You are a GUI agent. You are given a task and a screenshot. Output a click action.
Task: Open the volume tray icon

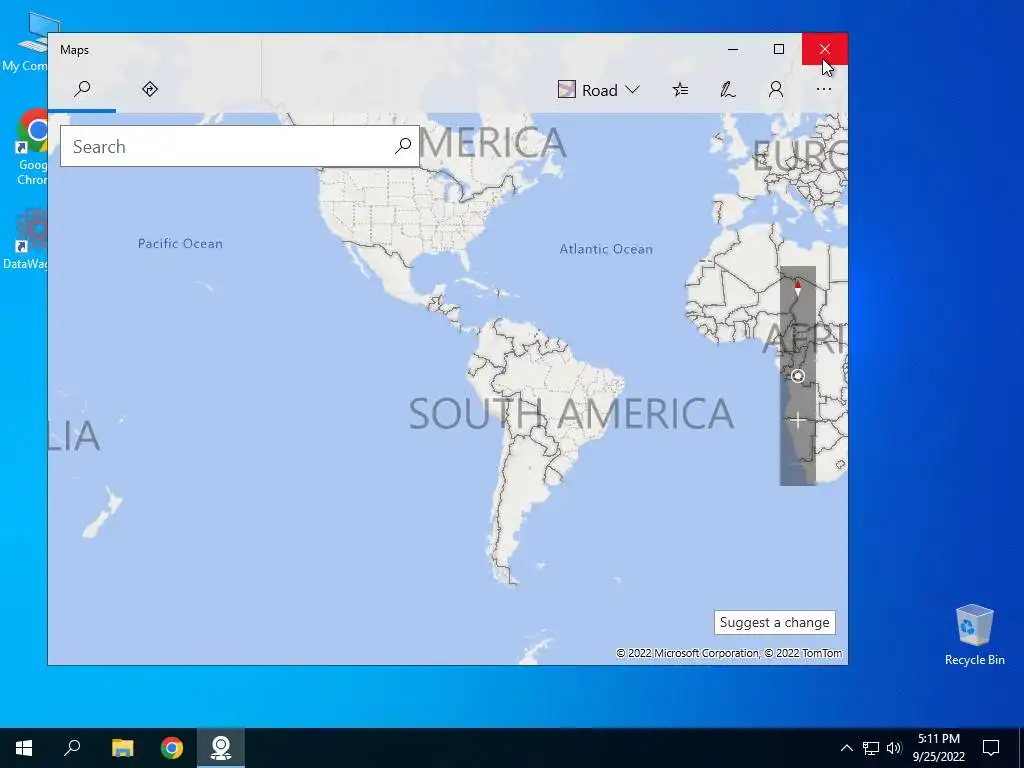click(x=894, y=748)
